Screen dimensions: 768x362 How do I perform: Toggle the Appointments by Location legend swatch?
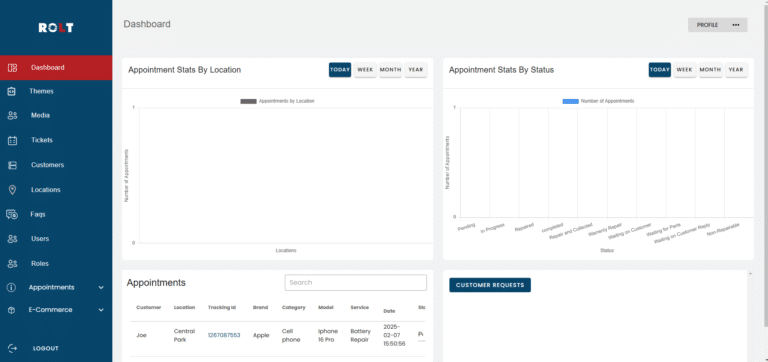tap(248, 101)
